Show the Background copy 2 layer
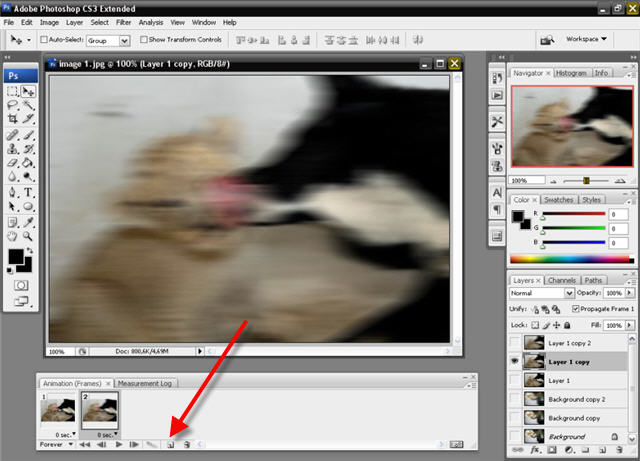Image resolution: width=640 pixels, height=461 pixels. point(515,399)
